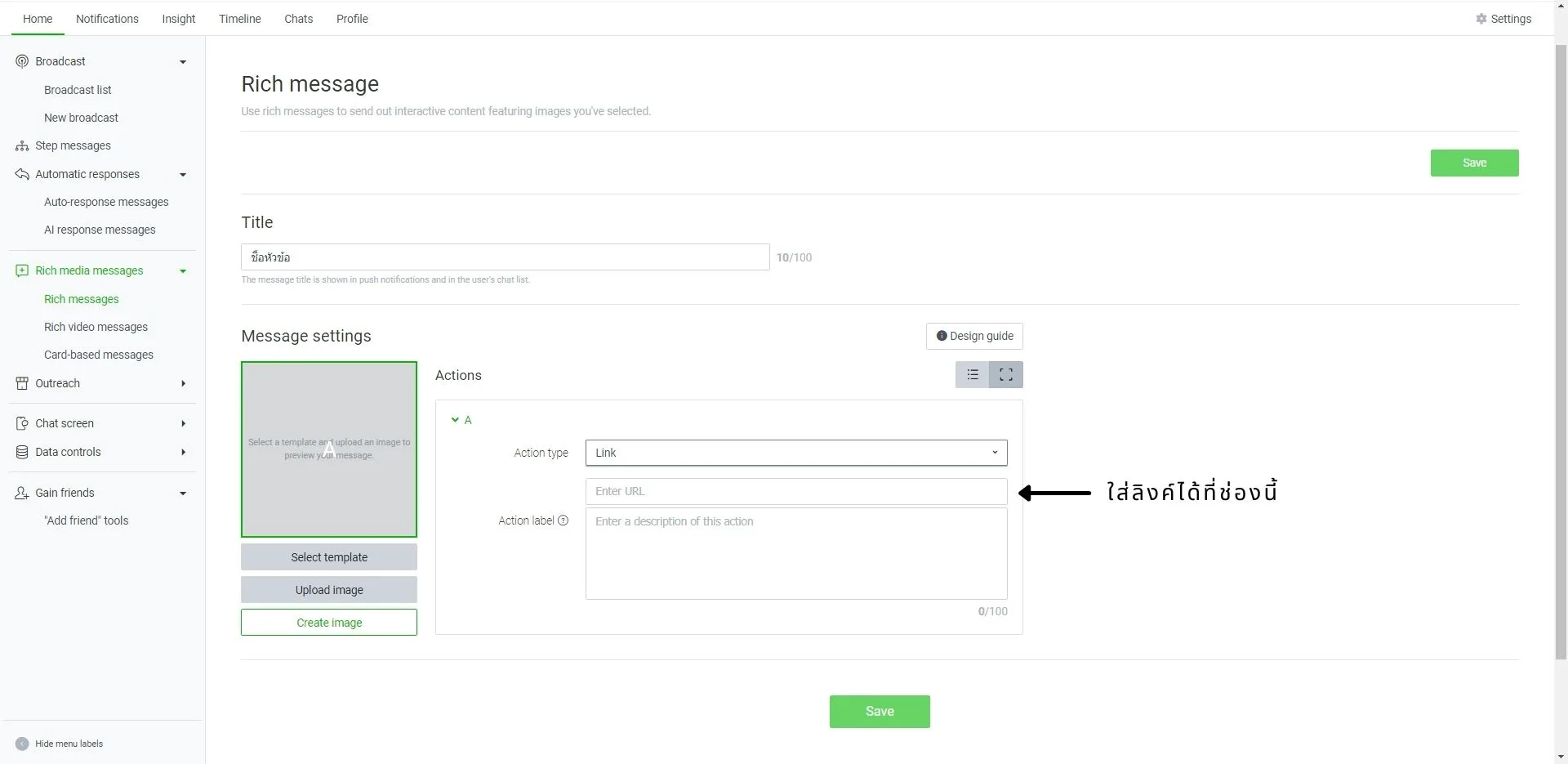1568x764 pixels.
Task: Click the Action label help icon
Action: point(563,521)
